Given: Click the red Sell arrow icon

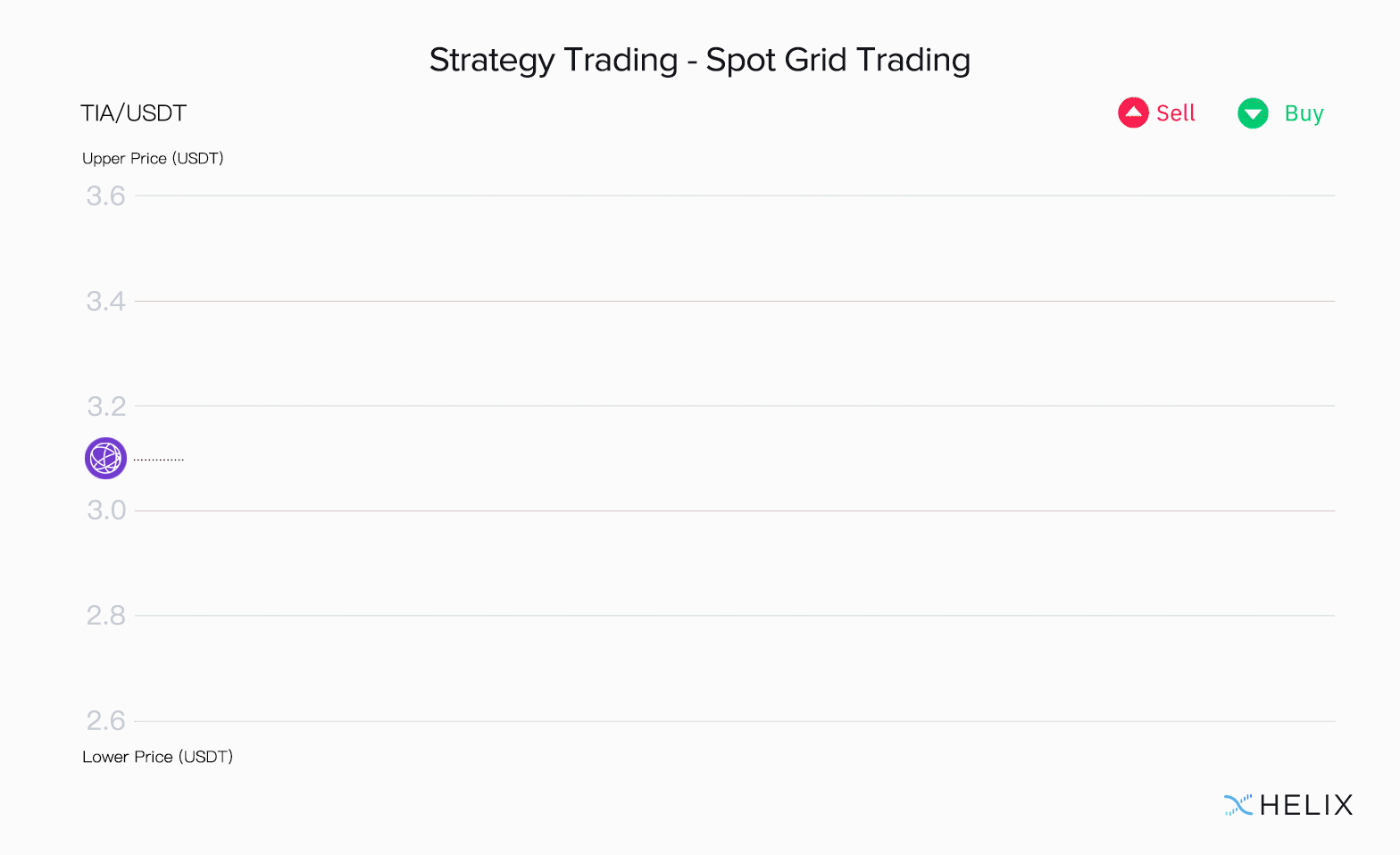Looking at the screenshot, I should pos(1133,112).
